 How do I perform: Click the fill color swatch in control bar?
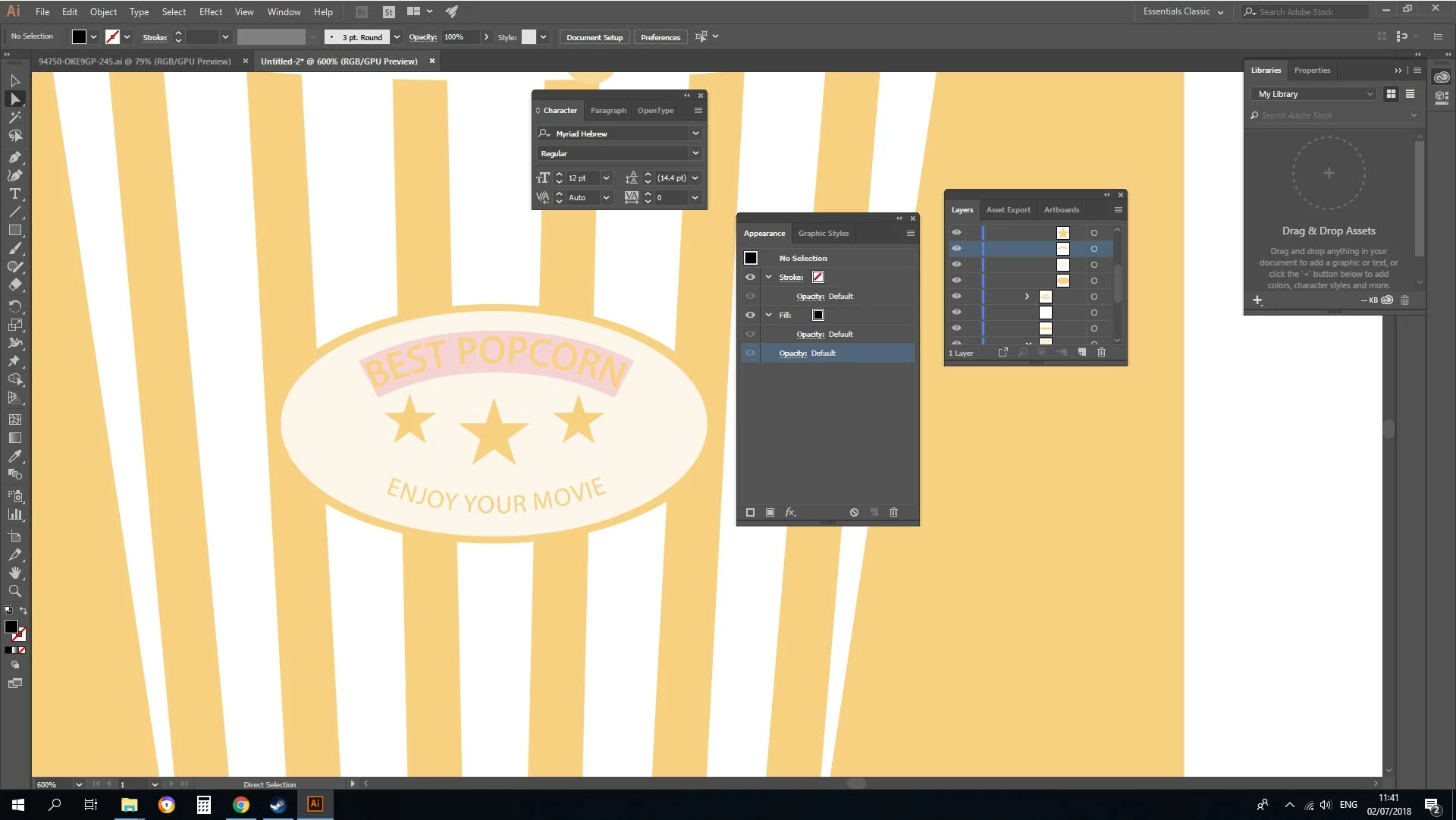(x=79, y=36)
